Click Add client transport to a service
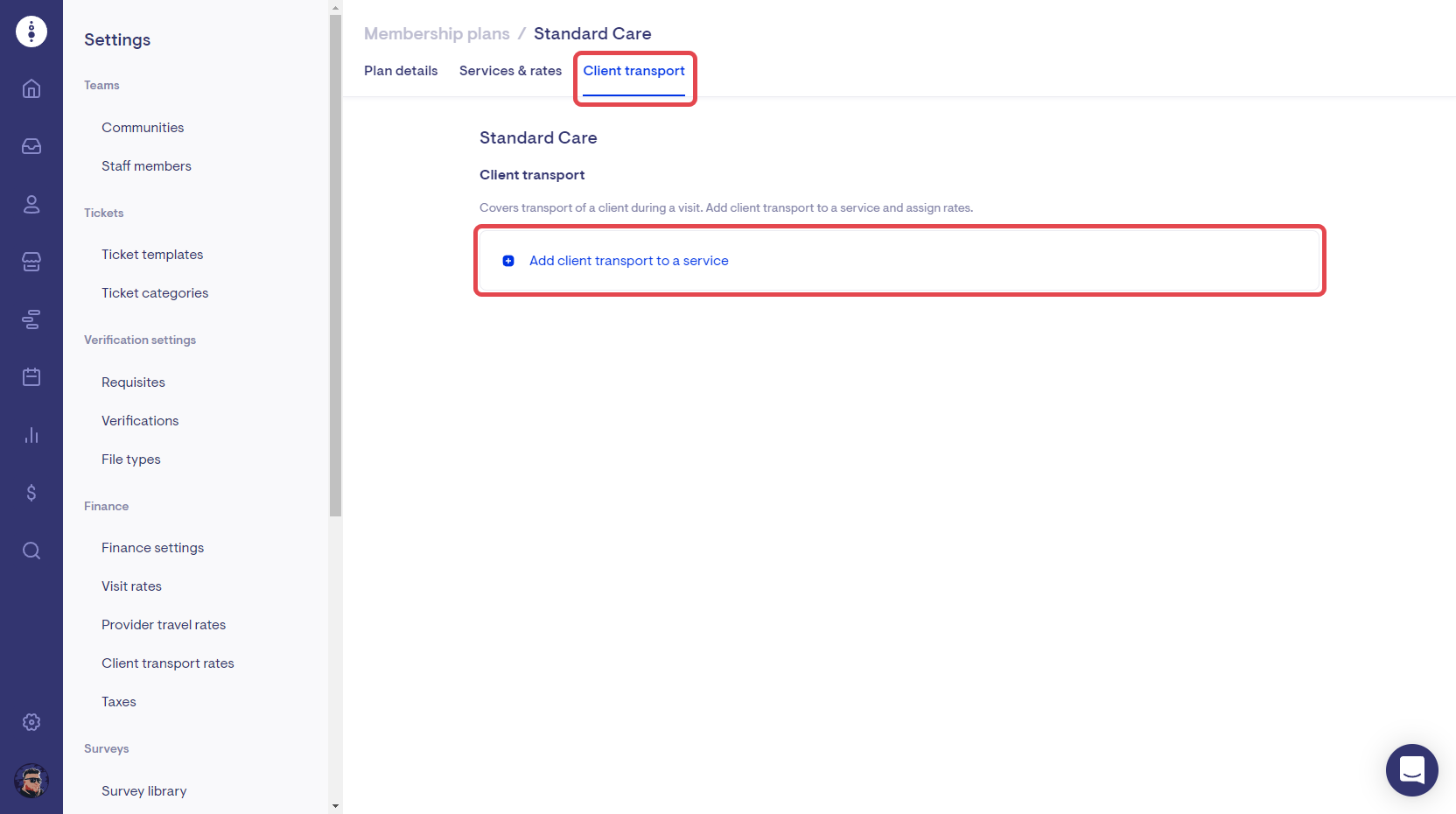The width and height of the screenshot is (1456, 814). [x=628, y=261]
